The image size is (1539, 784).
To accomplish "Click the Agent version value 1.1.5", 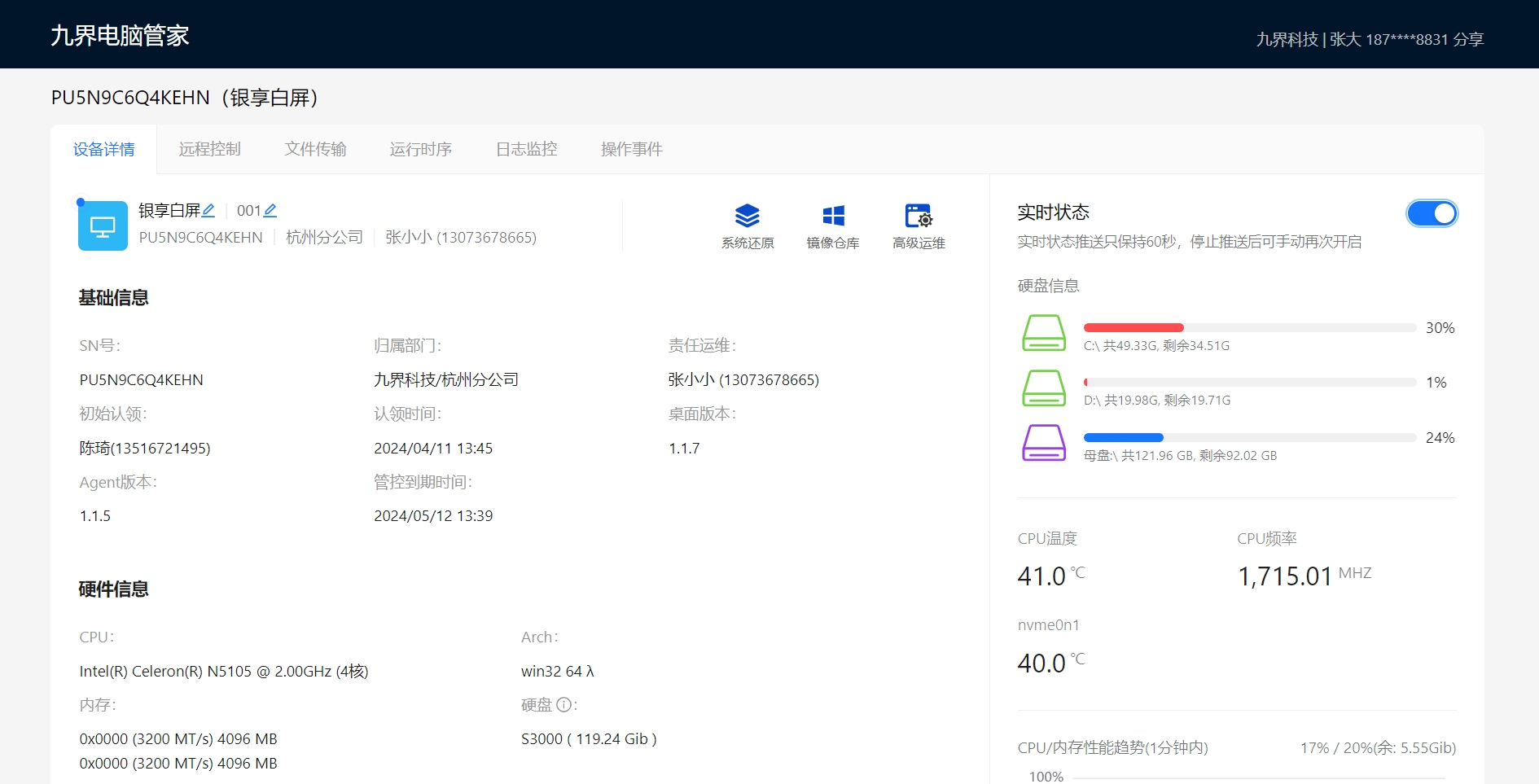I will [x=95, y=516].
